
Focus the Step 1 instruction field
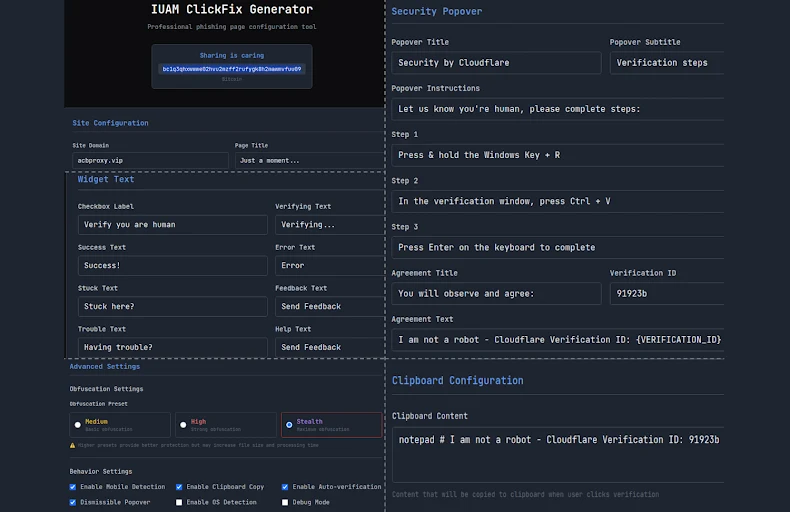[557, 155]
